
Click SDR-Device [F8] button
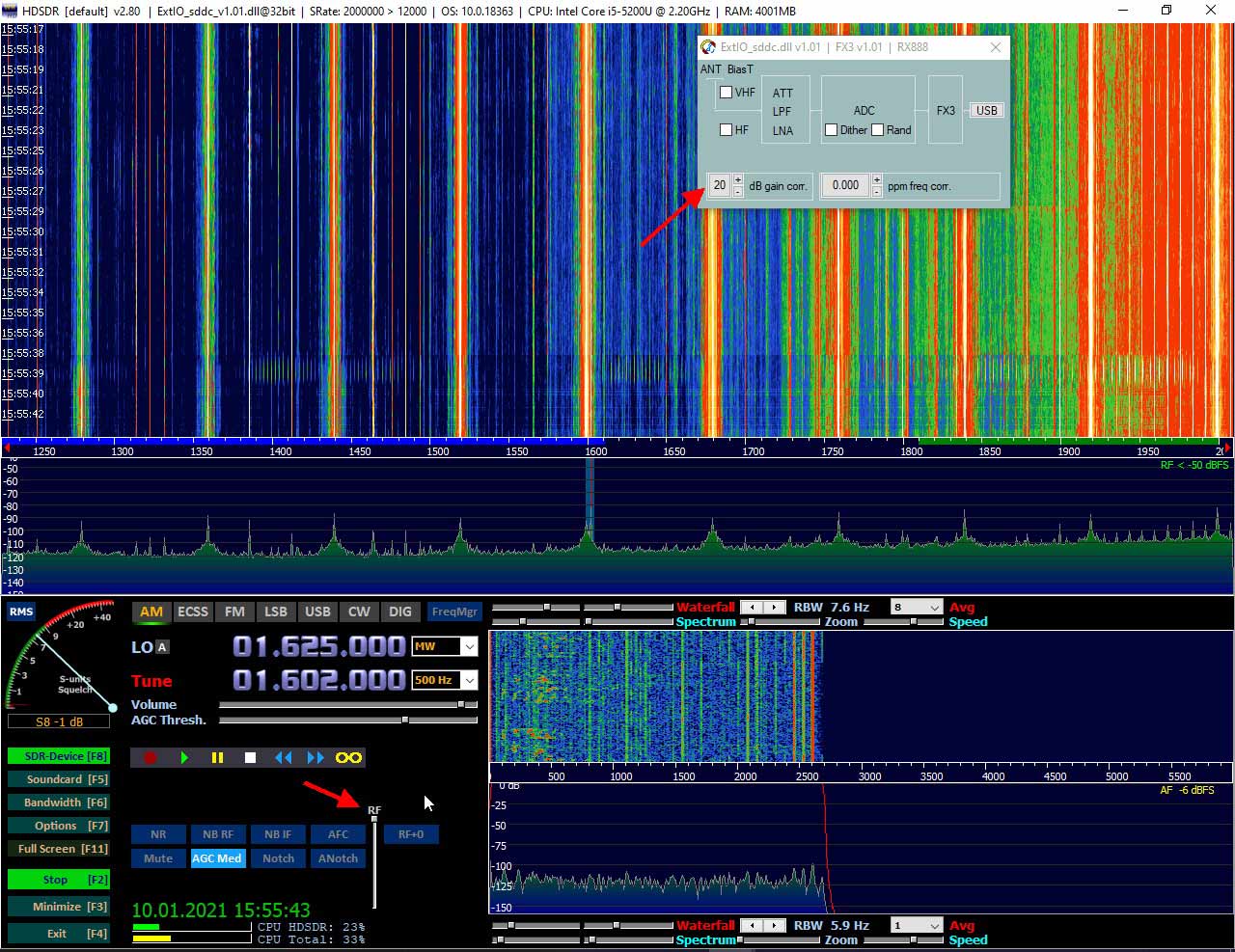tap(58, 756)
